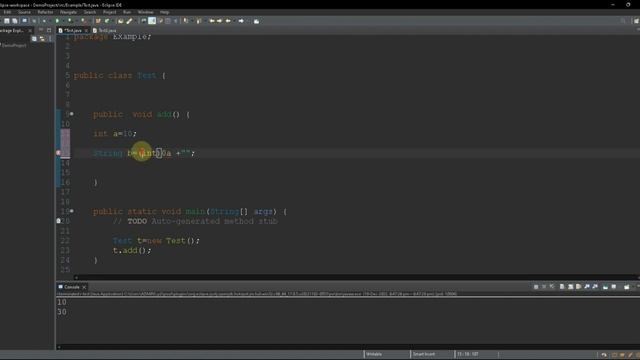Select the Console tab
Screen dimensions: 640x360
pos(71,287)
